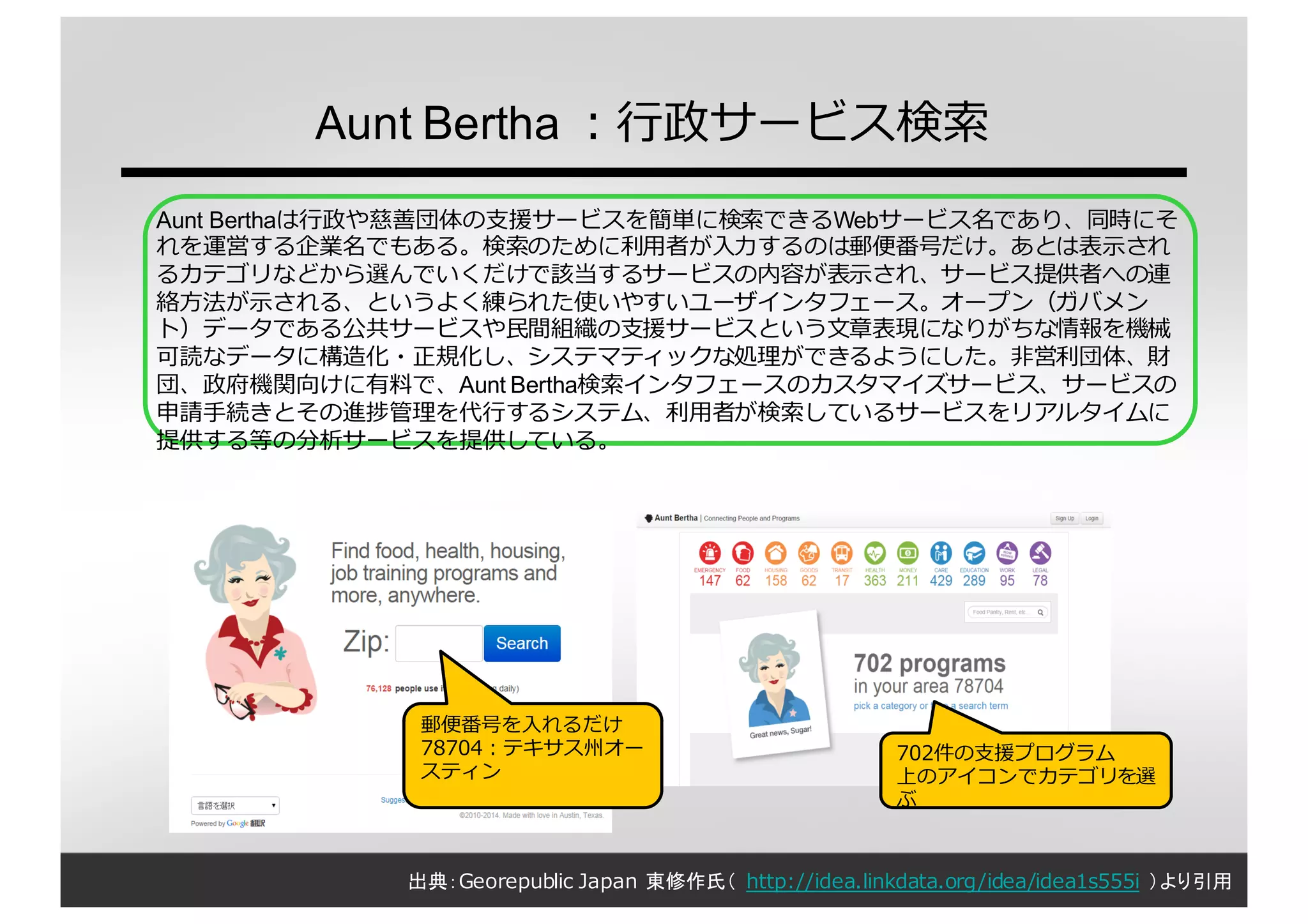Click the 158 Housing count

tap(776, 580)
